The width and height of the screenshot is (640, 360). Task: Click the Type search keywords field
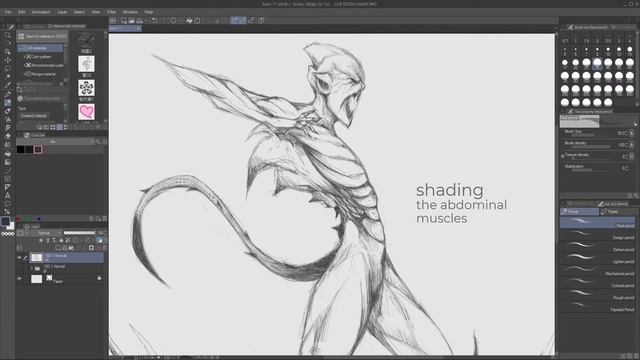tap(42, 98)
